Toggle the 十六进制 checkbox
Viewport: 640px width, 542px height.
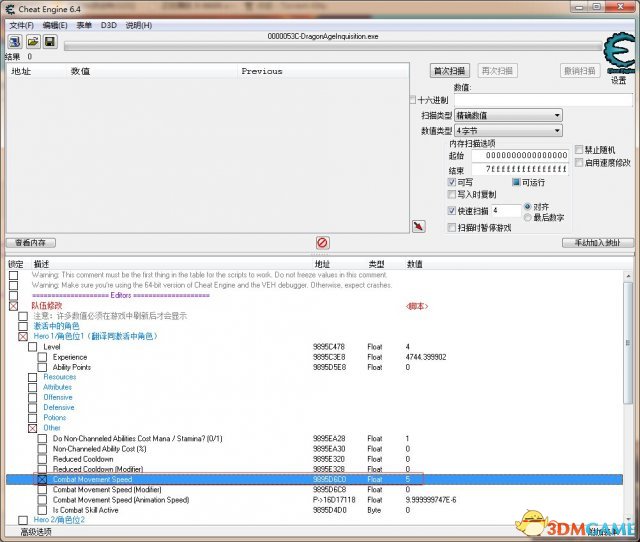point(413,100)
